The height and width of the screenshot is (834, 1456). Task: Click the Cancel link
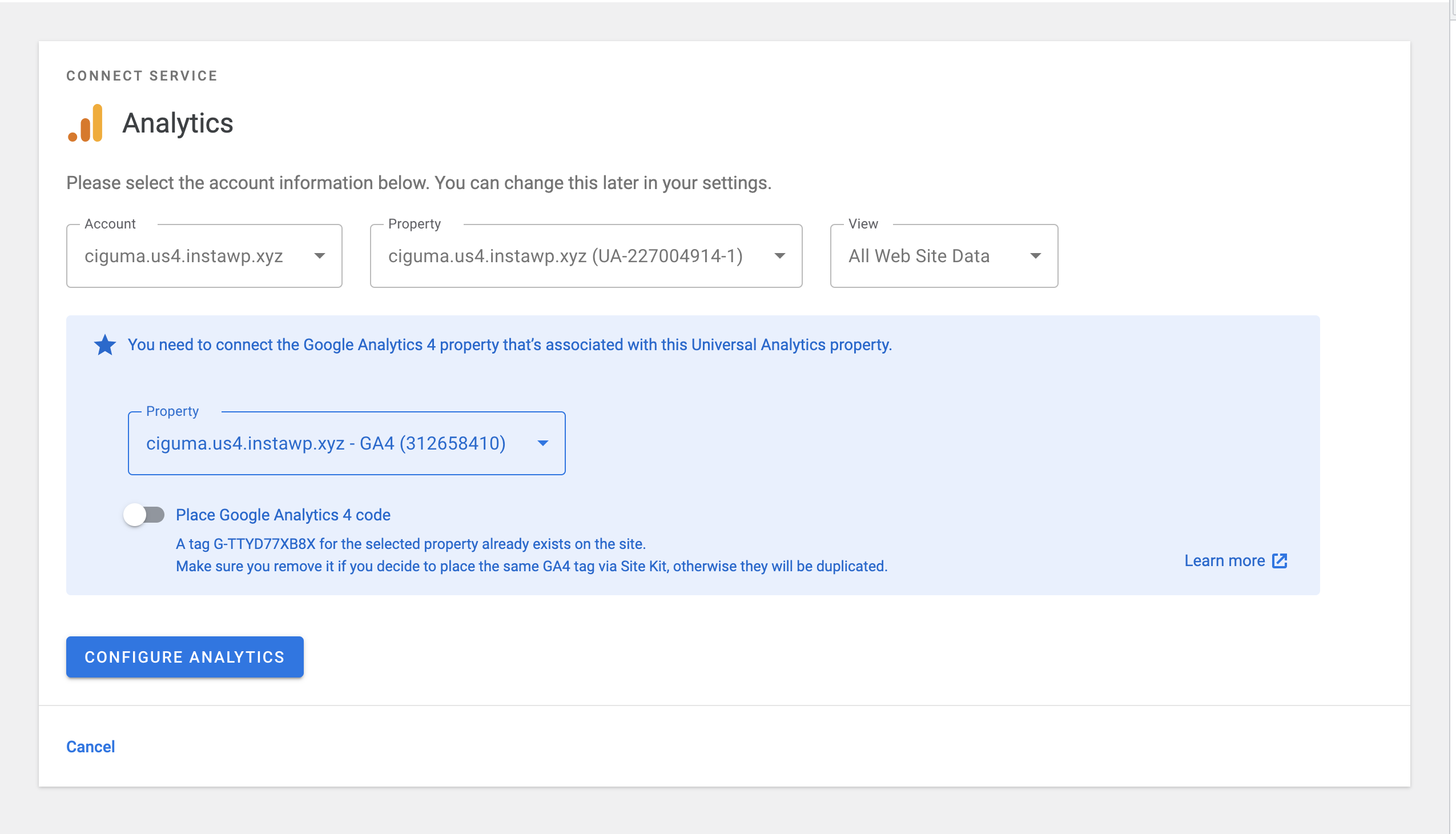pyautogui.click(x=90, y=747)
